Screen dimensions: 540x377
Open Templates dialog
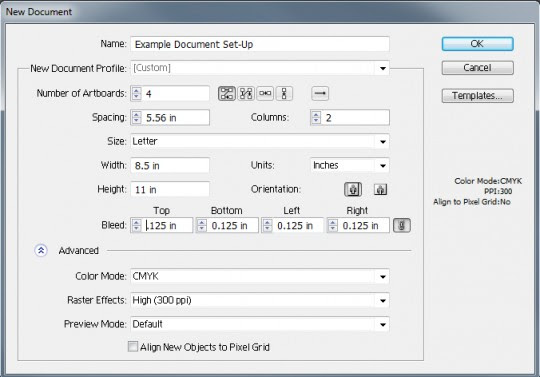point(478,96)
